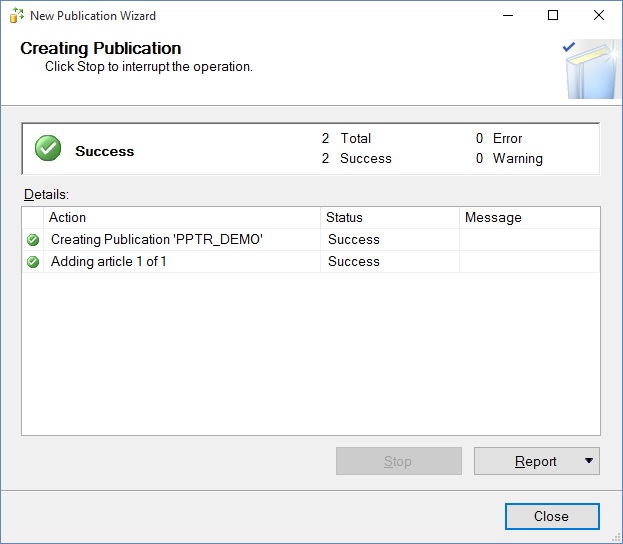Click the text Click Stop to interrupt the operation

coord(149,67)
